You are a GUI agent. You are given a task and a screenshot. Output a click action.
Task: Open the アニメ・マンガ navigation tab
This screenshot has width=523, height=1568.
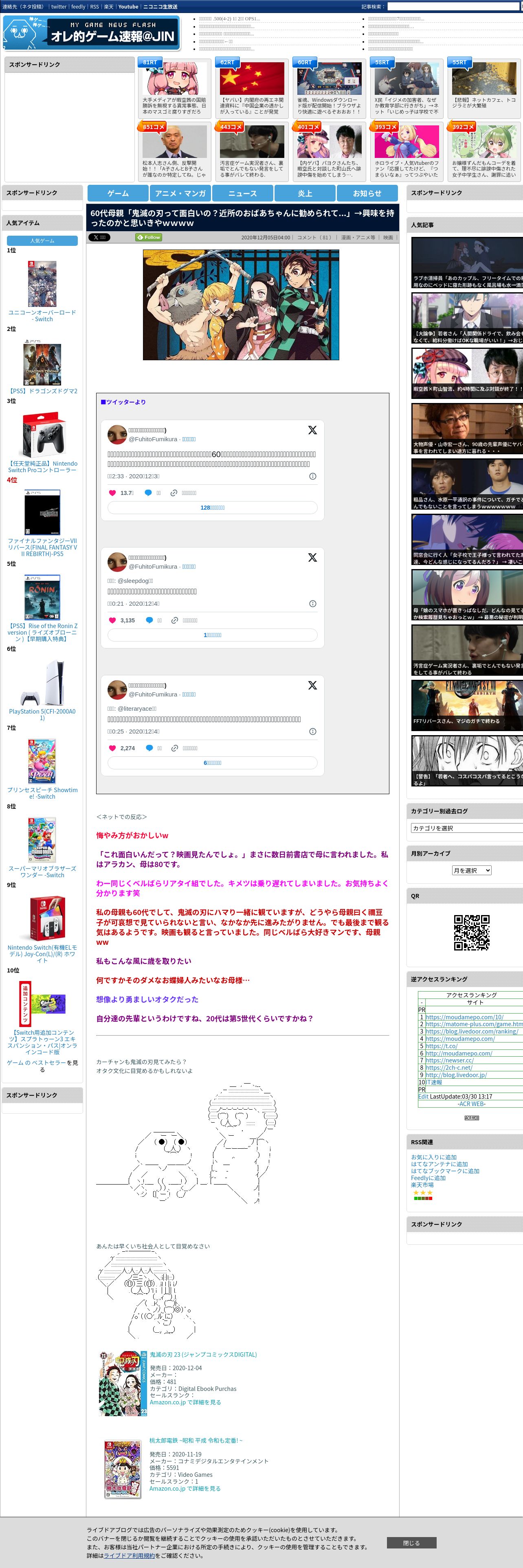pyautogui.click(x=180, y=193)
